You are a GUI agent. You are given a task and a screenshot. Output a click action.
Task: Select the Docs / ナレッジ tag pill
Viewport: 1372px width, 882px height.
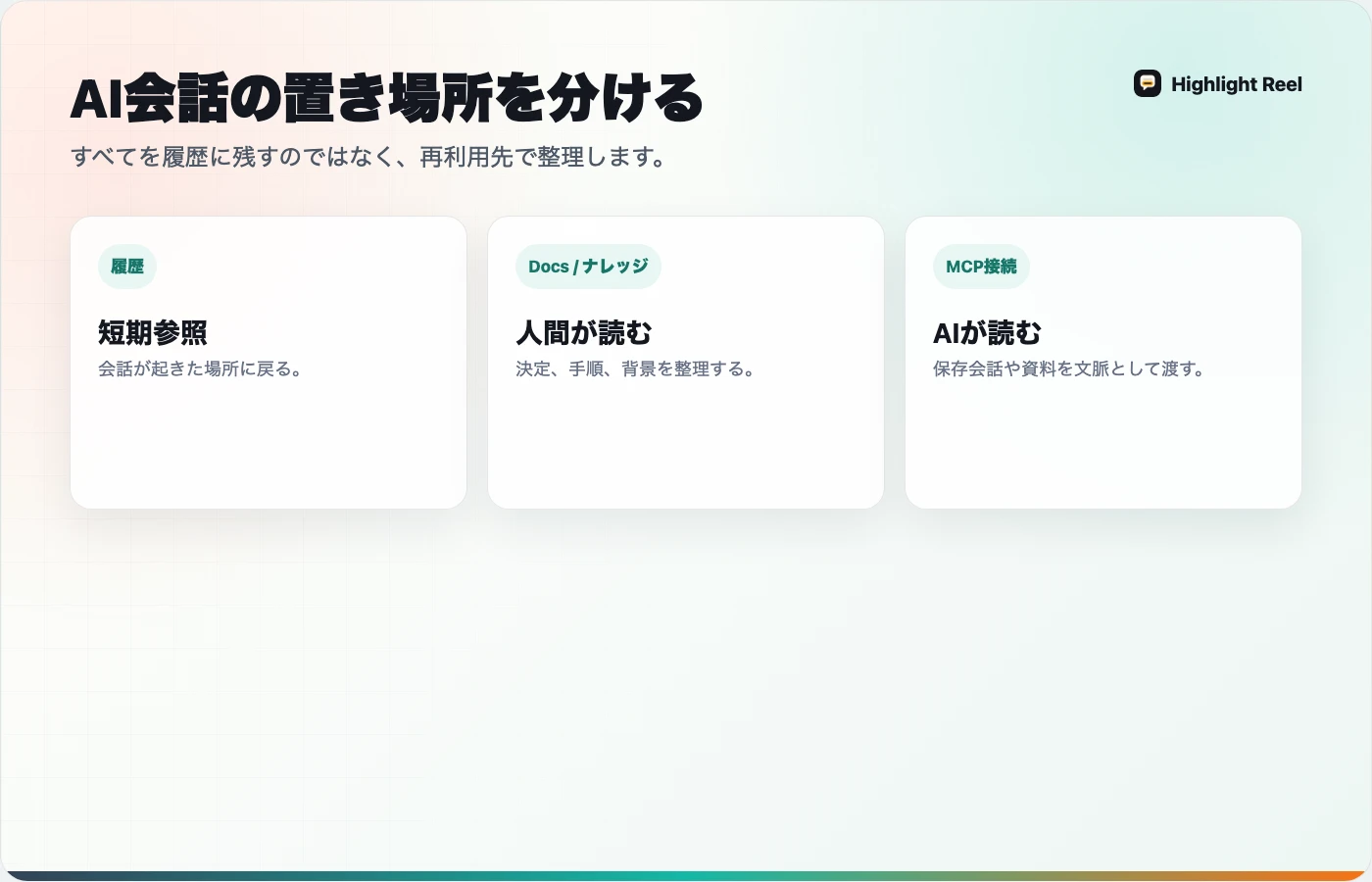click(588, 267)
